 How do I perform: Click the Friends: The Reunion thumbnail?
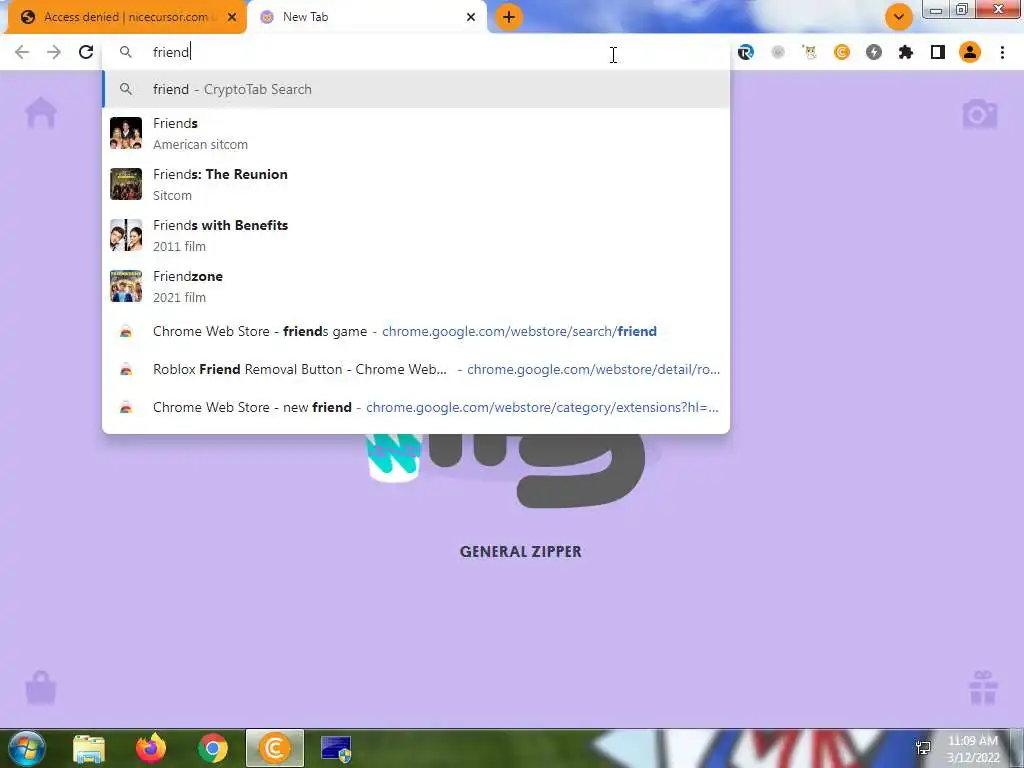(x=125, y=184)
